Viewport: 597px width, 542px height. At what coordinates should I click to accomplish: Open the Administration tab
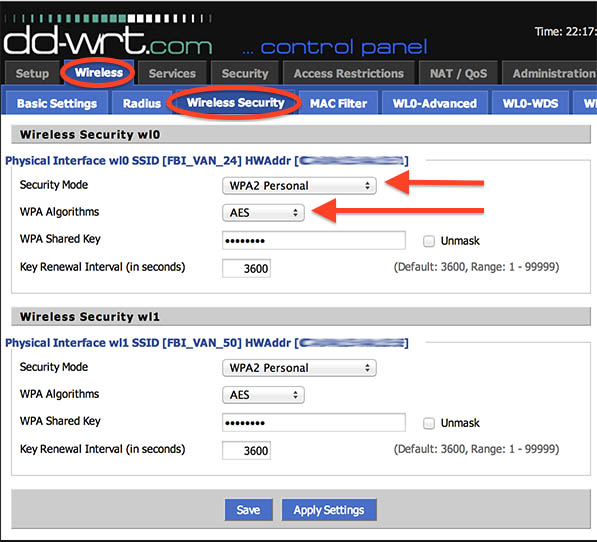(550, 73)
